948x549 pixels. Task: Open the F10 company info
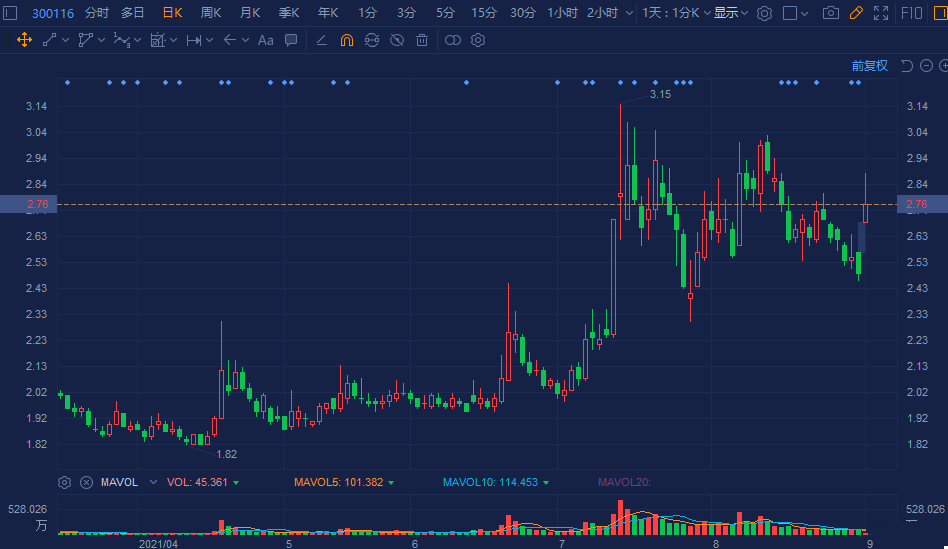[912, 13]
